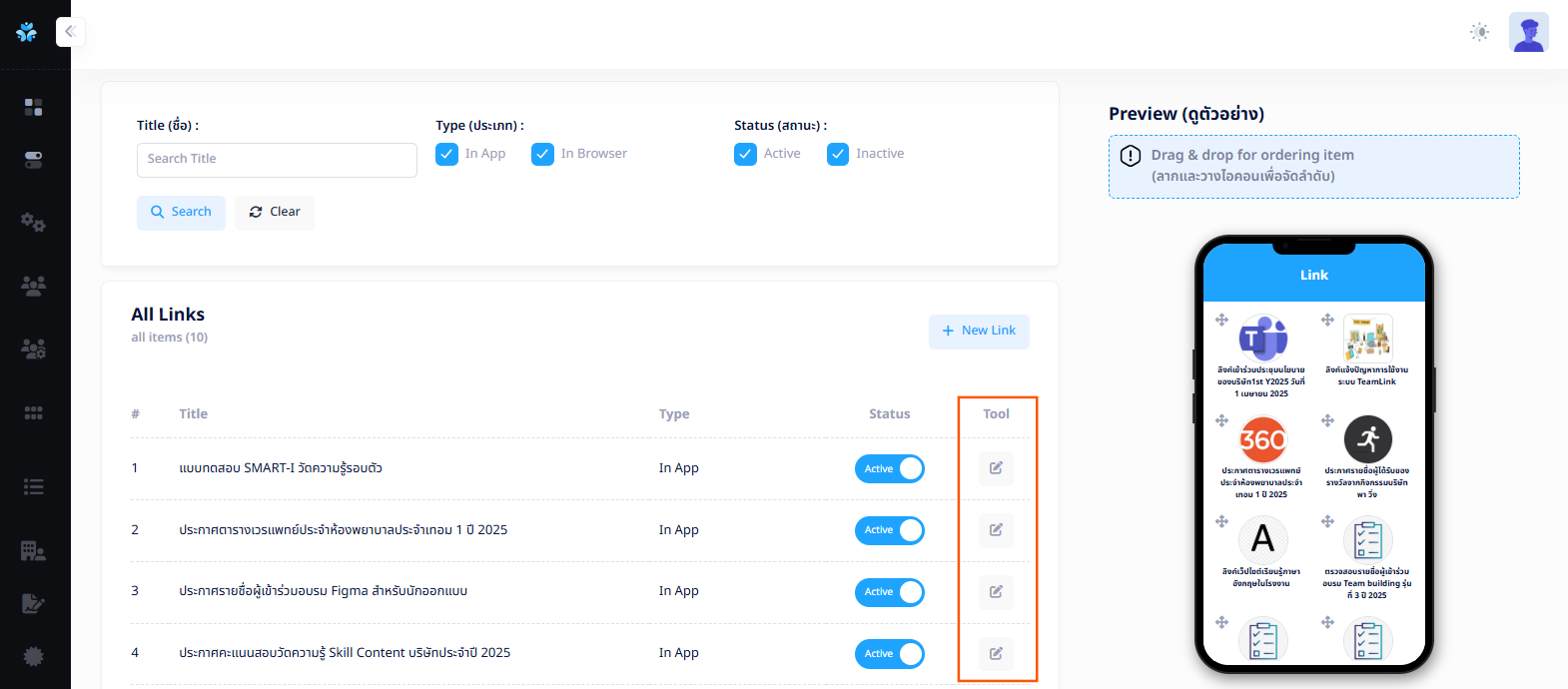Switch off Active toggle for row 4
Screen dimensions: 1568x689
point(889,654)
